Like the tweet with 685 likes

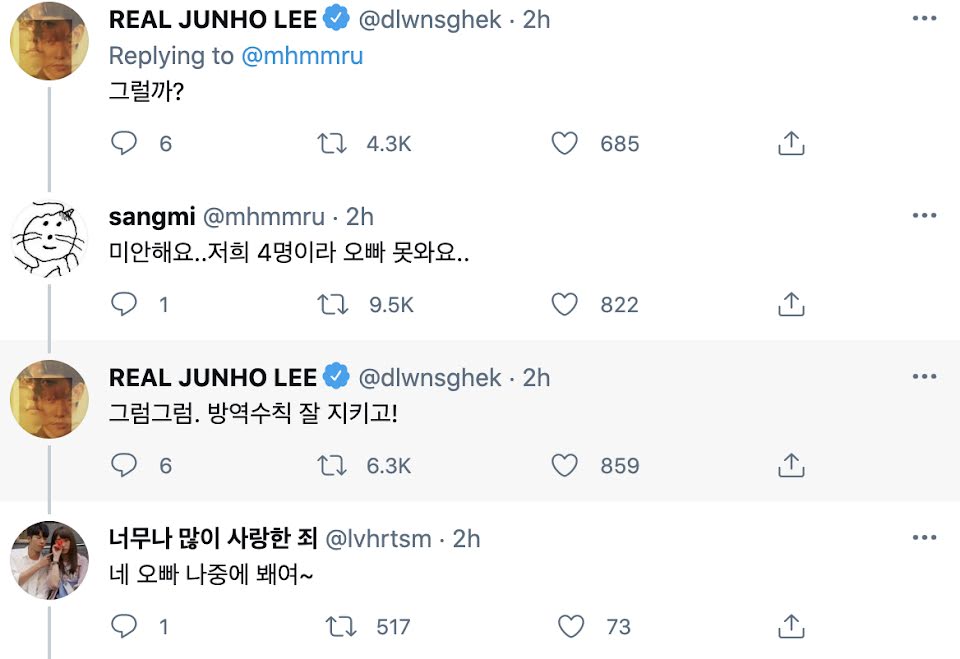(x=565, y=143)
